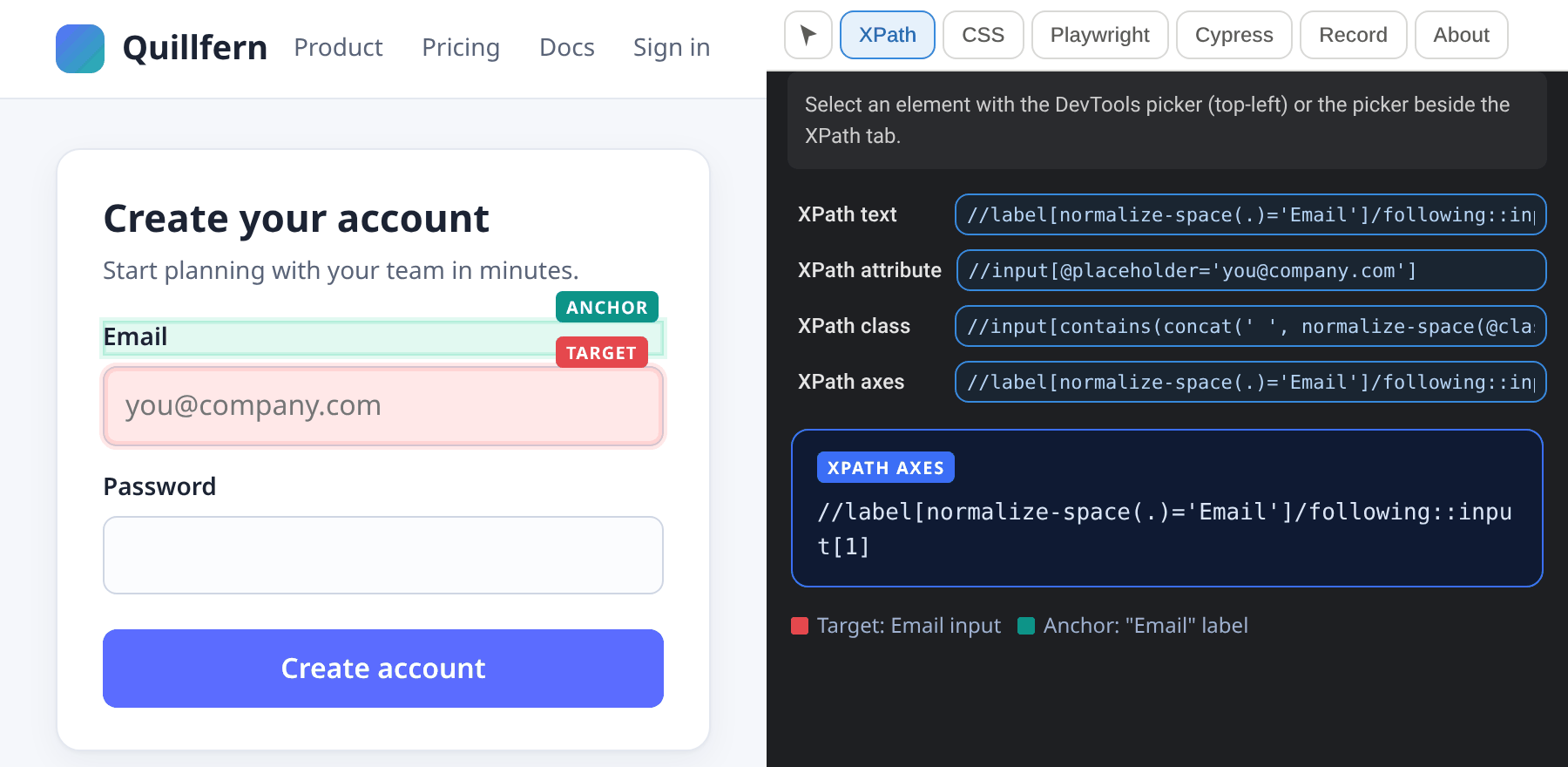1568x767 pixels.
Task: Activate the element picker arrow tool
Action: [808, 35]
